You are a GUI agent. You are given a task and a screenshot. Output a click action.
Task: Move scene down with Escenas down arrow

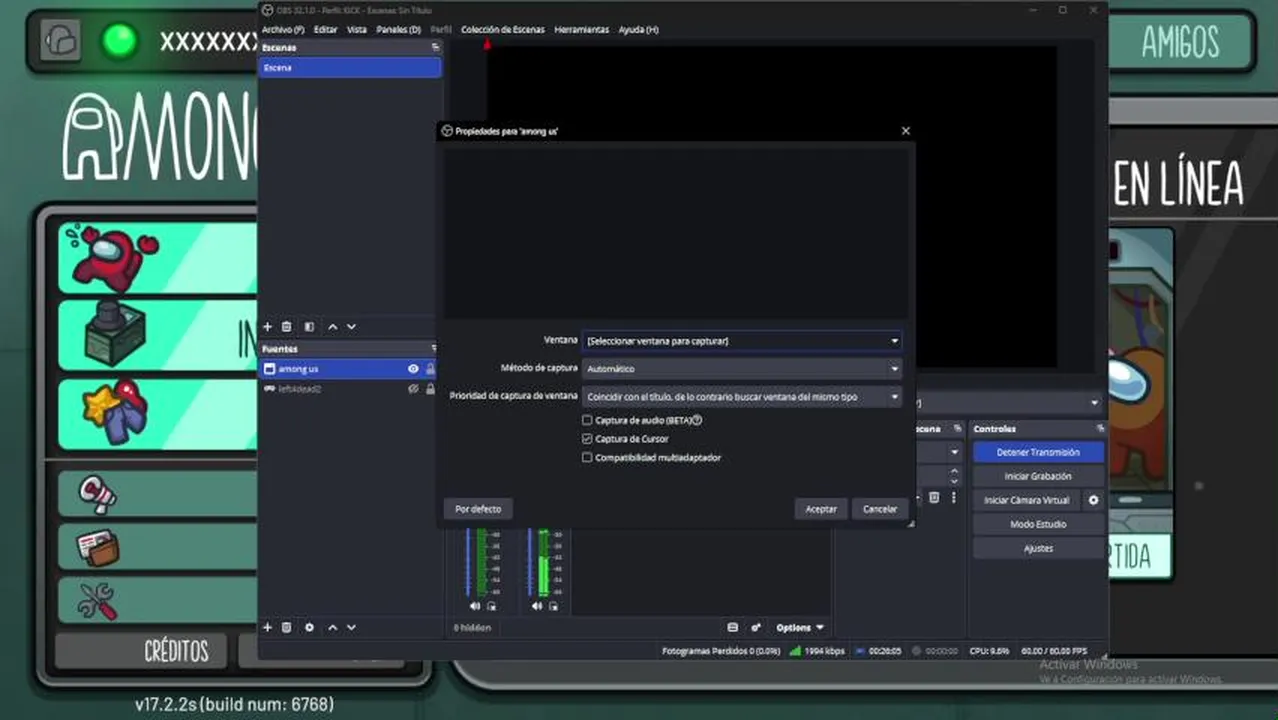(351, 327)
